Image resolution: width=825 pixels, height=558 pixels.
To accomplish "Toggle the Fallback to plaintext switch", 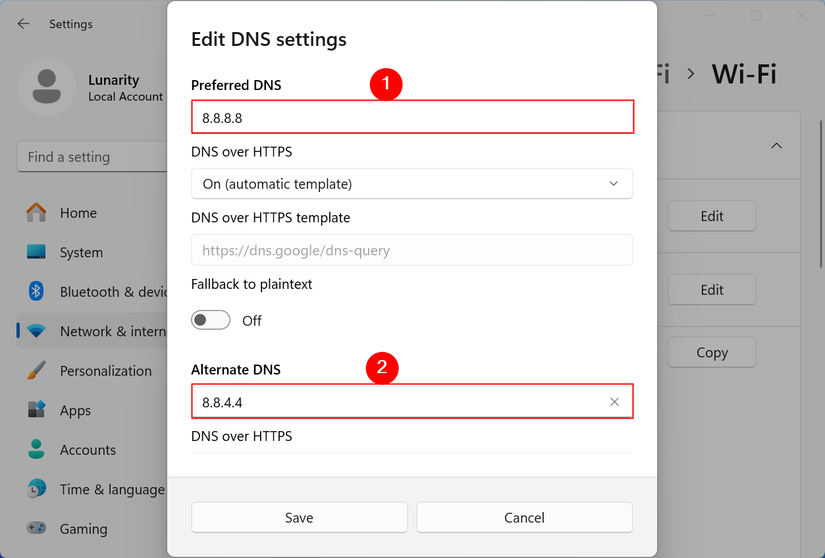I will click(211, 320).
